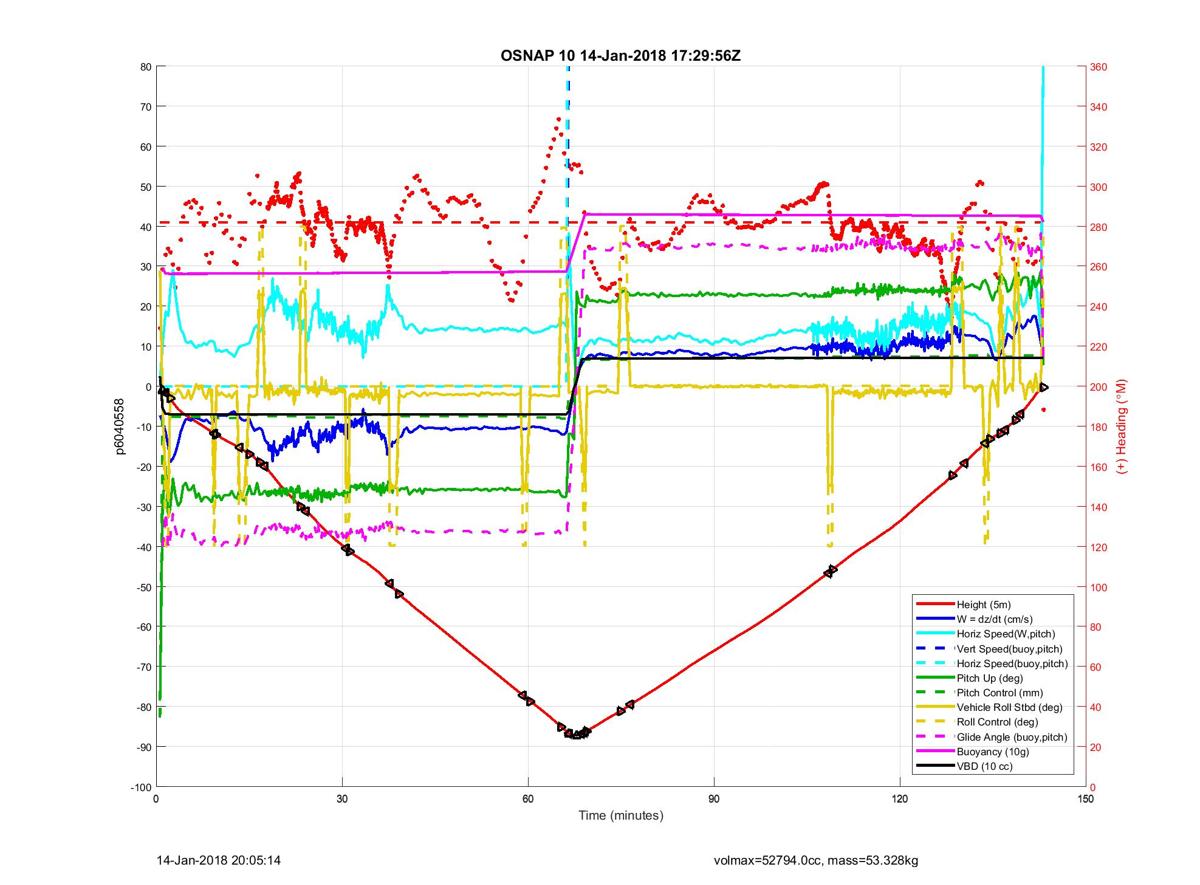Select the left axis tick label -100
The height and width of the screenshot is (885, 1200).
[140, 787]
